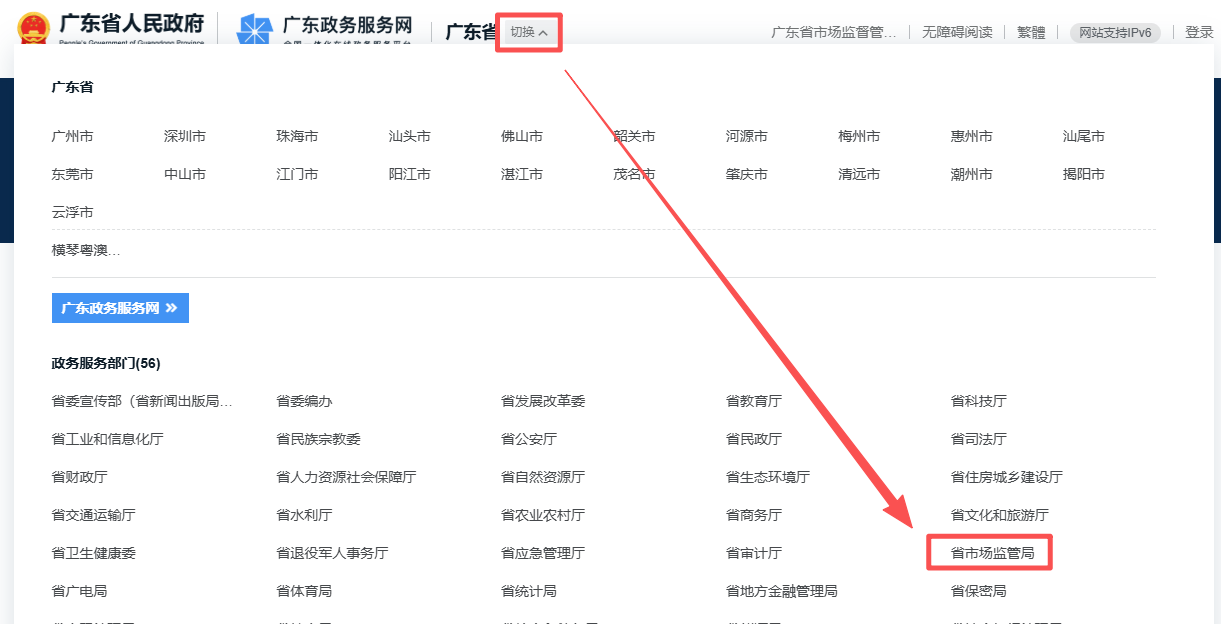The width and height of the screenshot is (1221, 624).
Task: Select the 深圳市 city link
Action: pyautogui.click(x=184, y=136)
